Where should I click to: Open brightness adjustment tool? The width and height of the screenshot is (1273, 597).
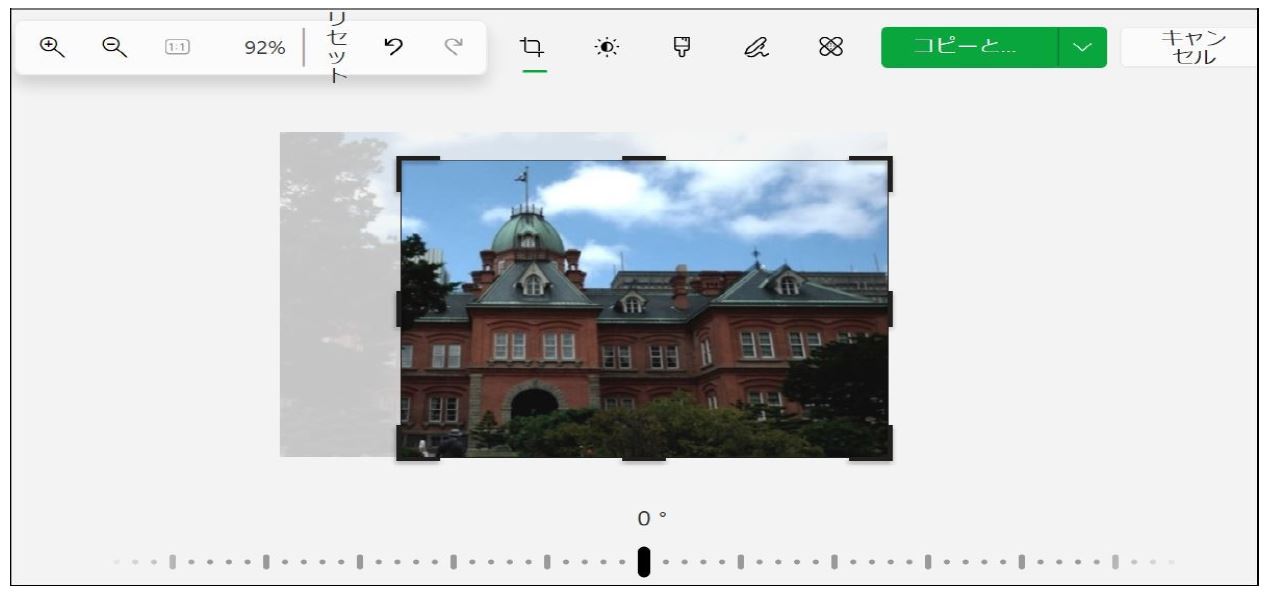coord(606,47)
